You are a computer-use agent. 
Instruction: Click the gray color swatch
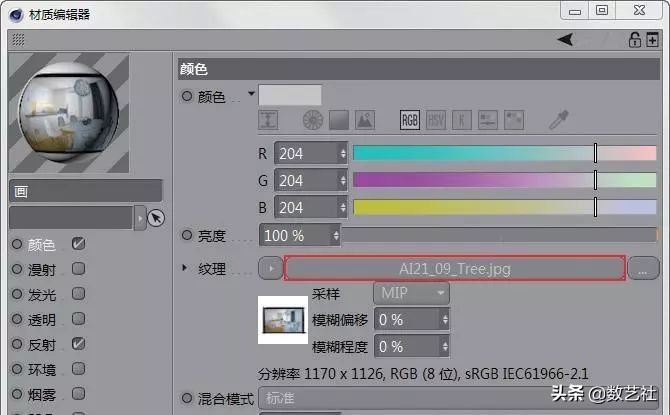click(290, 95)
